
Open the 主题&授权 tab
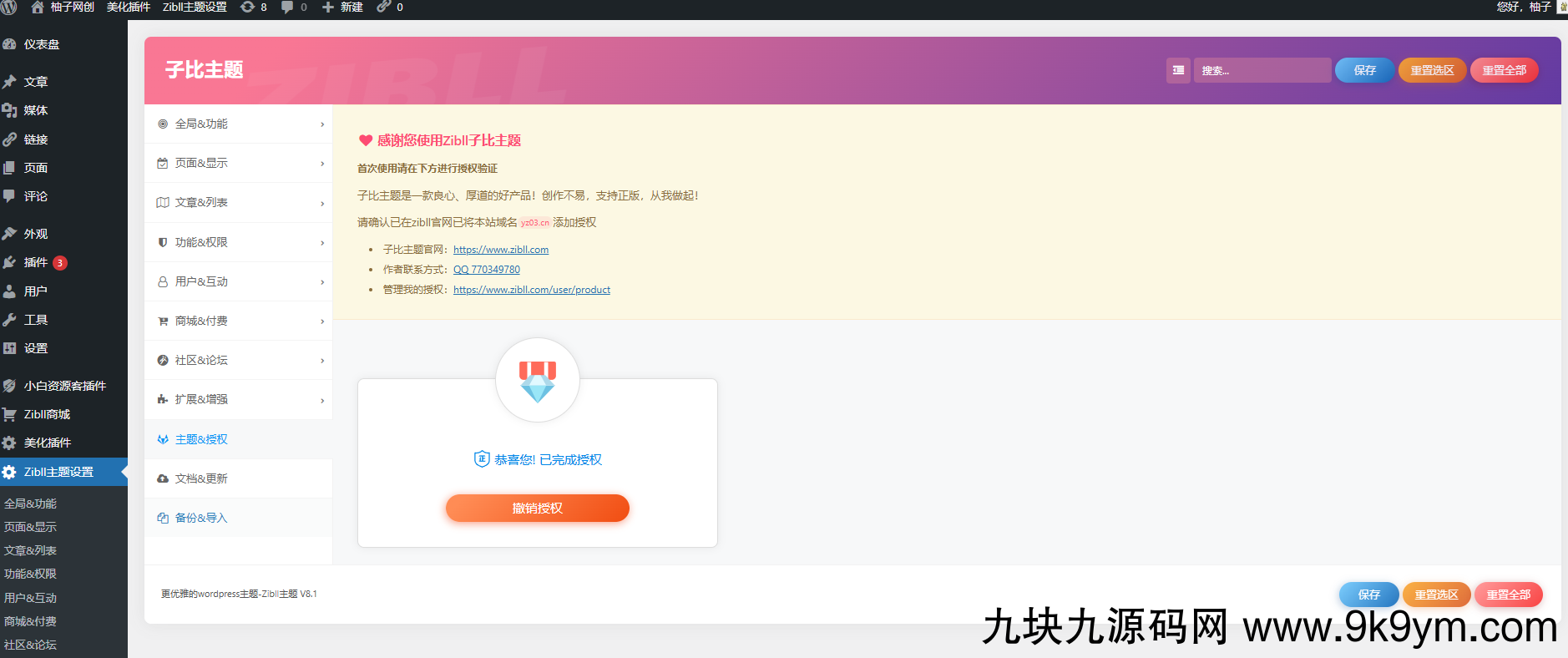tap(238, 439)
